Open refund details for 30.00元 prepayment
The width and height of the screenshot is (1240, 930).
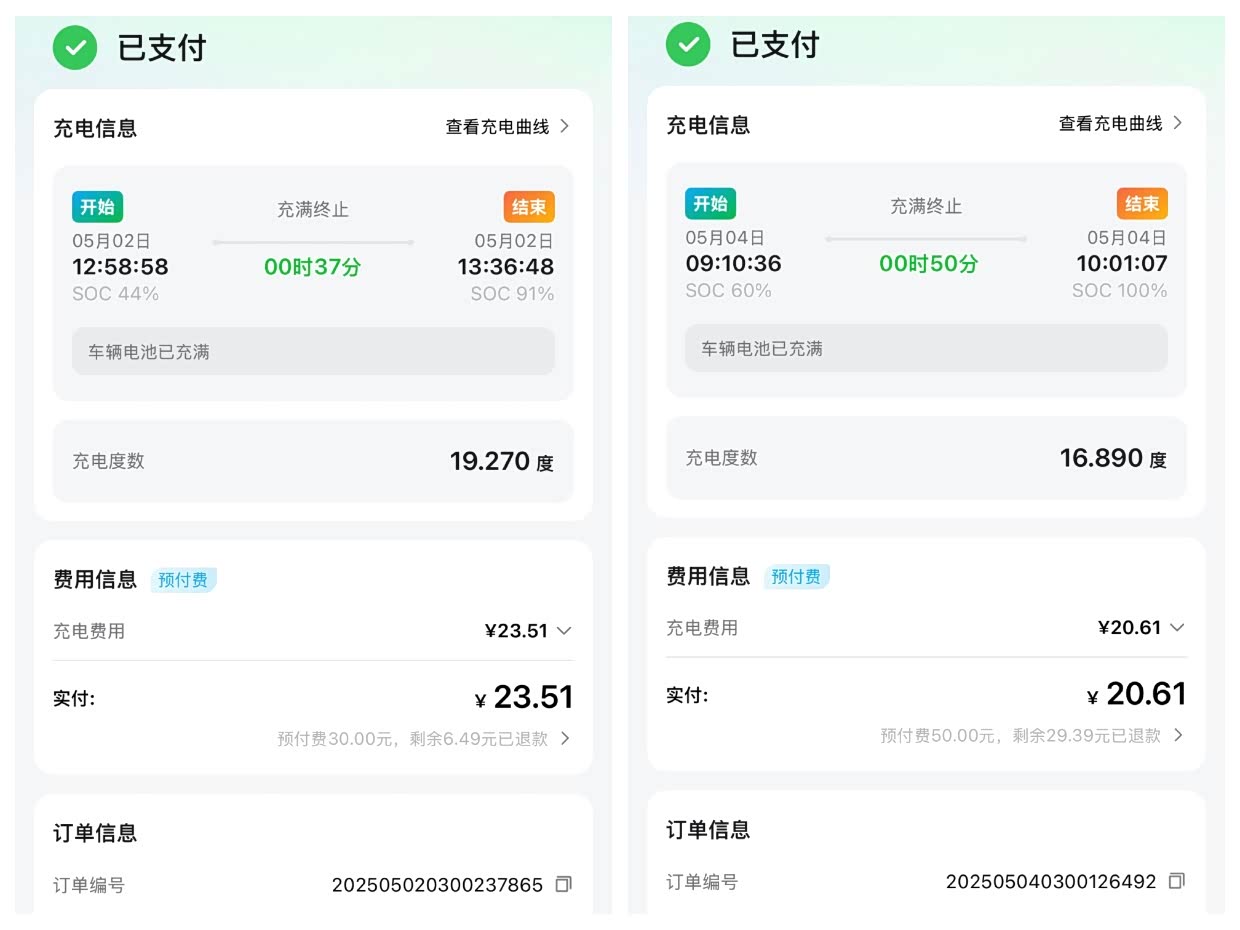tap(565, 739)
